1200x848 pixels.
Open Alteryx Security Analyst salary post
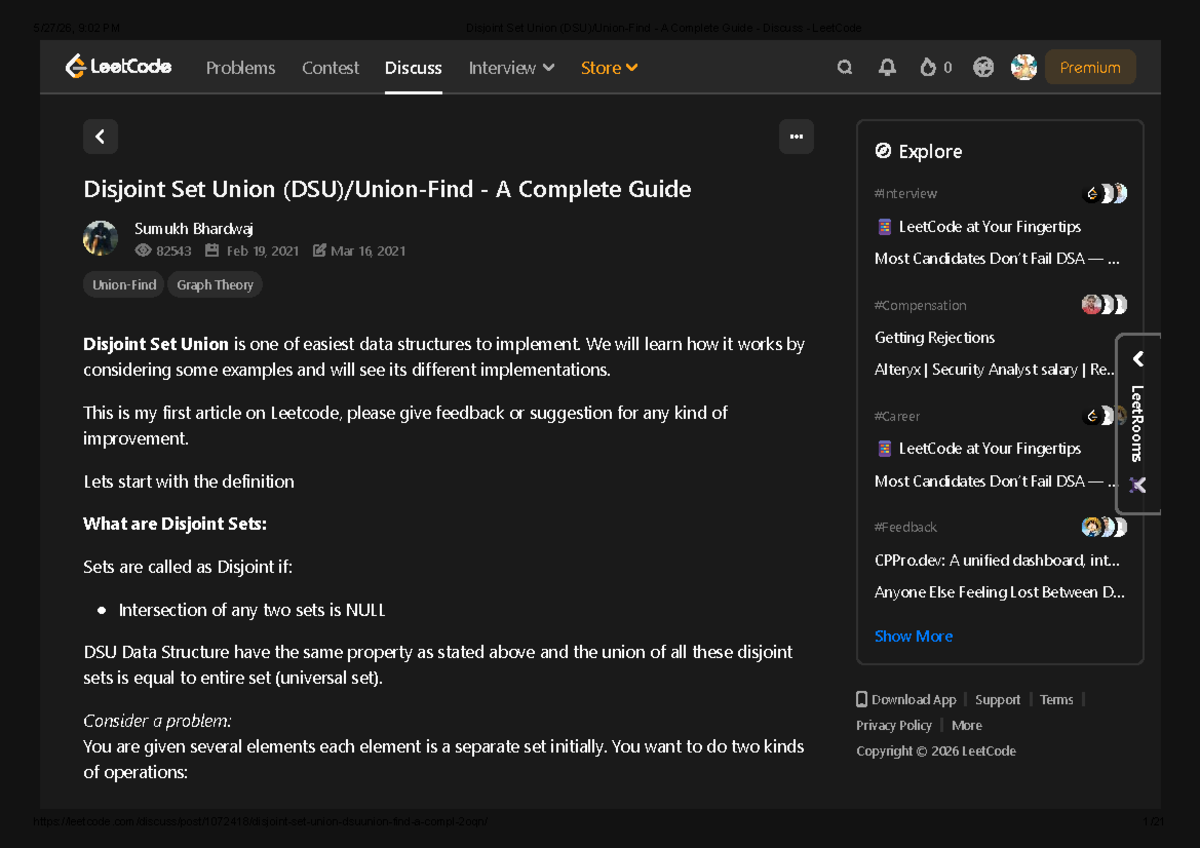(996, 370)
